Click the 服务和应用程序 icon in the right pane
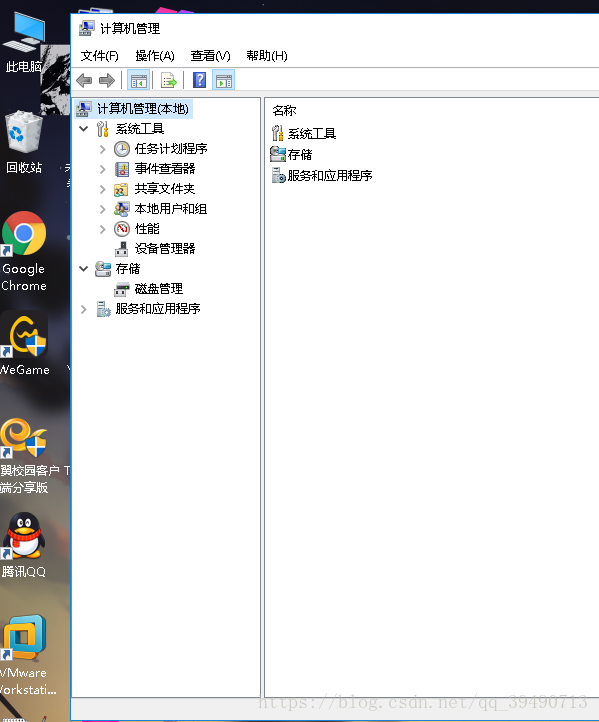 [278, 175]
